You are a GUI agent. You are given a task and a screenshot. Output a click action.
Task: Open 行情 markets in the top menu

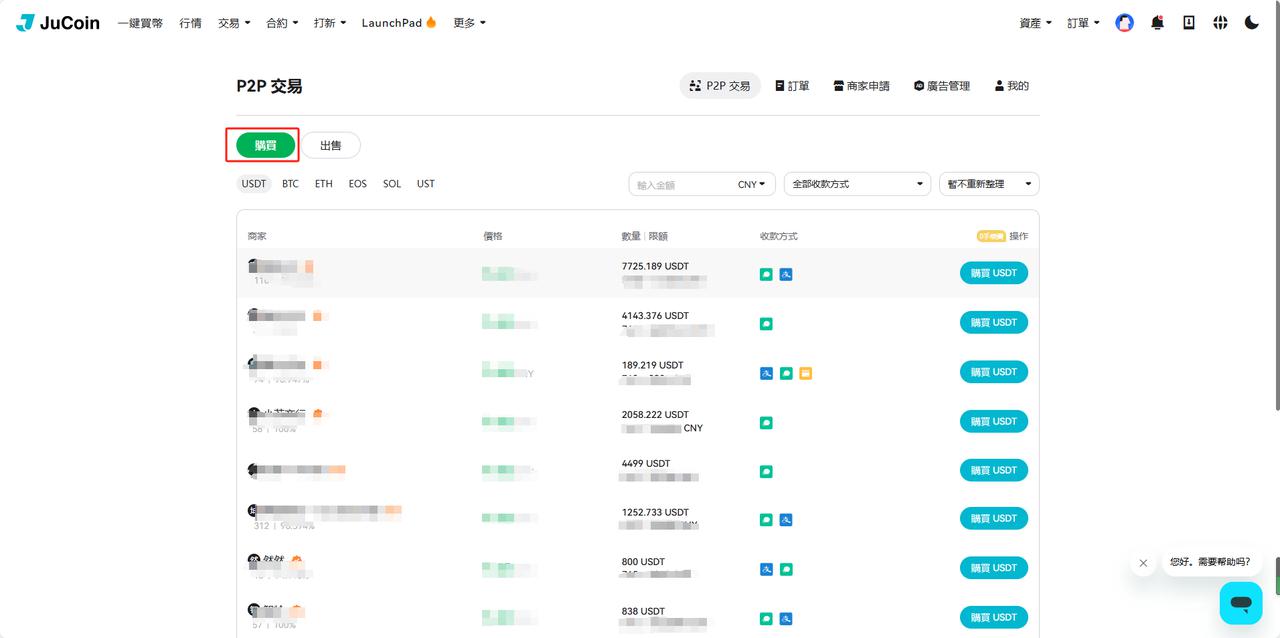[x=190, y=22]
